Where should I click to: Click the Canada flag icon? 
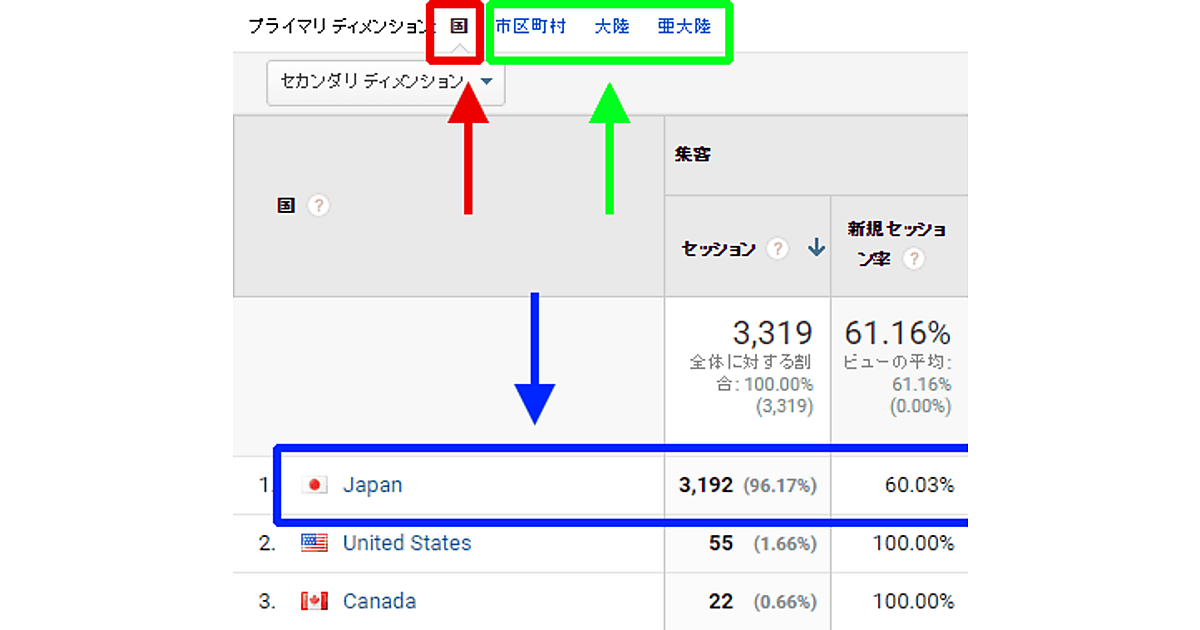[314, 601]
